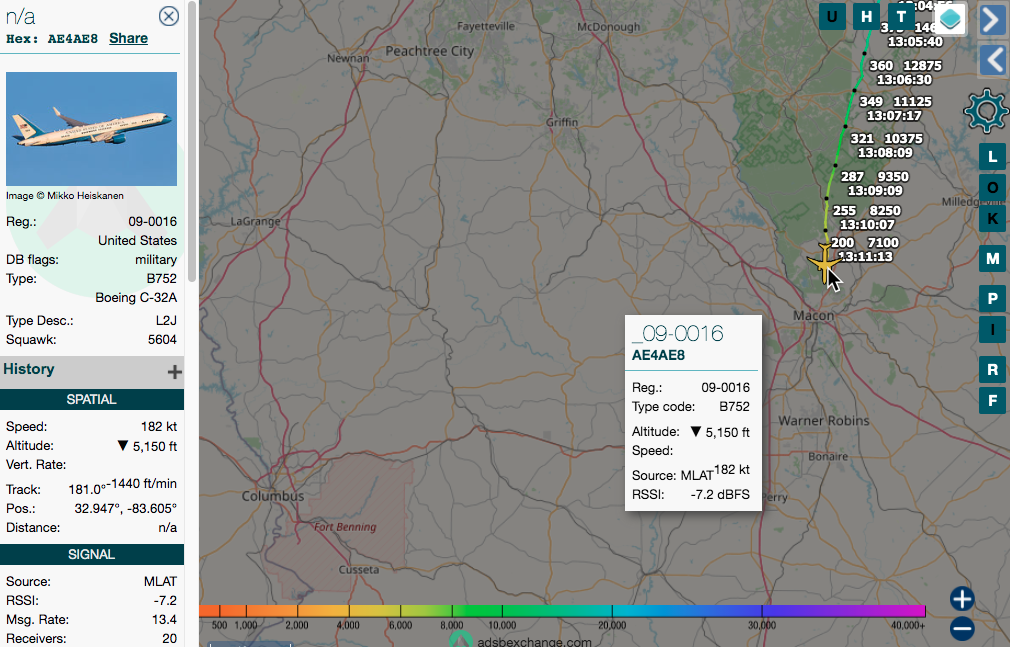Click the altitude color legend bar
1010x647 pixels.
562,610
